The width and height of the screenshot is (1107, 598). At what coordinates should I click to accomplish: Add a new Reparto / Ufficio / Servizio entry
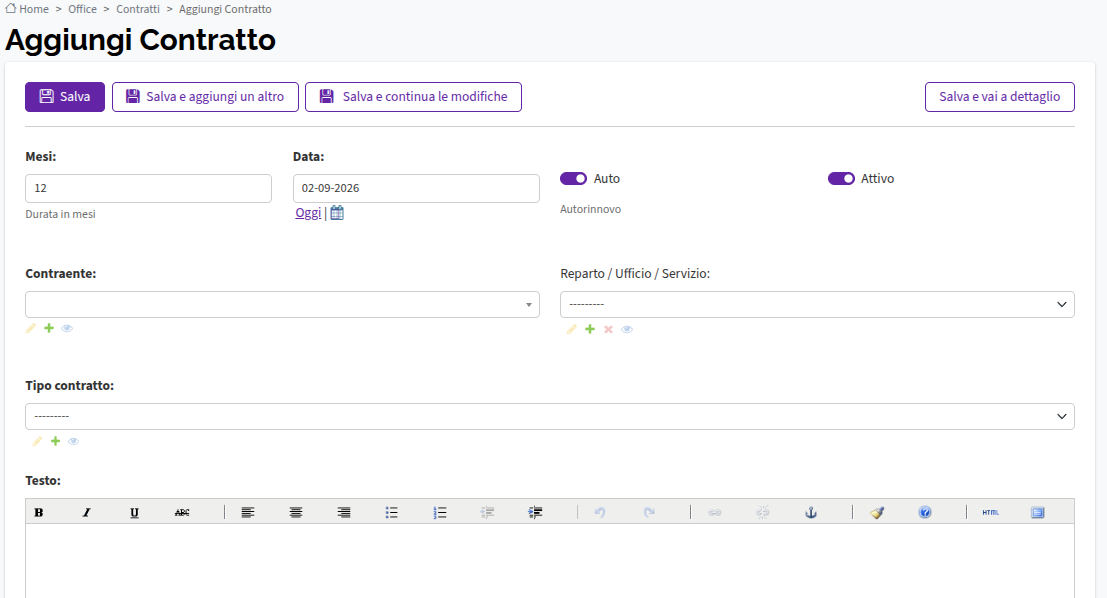click(x=590, y=329)
